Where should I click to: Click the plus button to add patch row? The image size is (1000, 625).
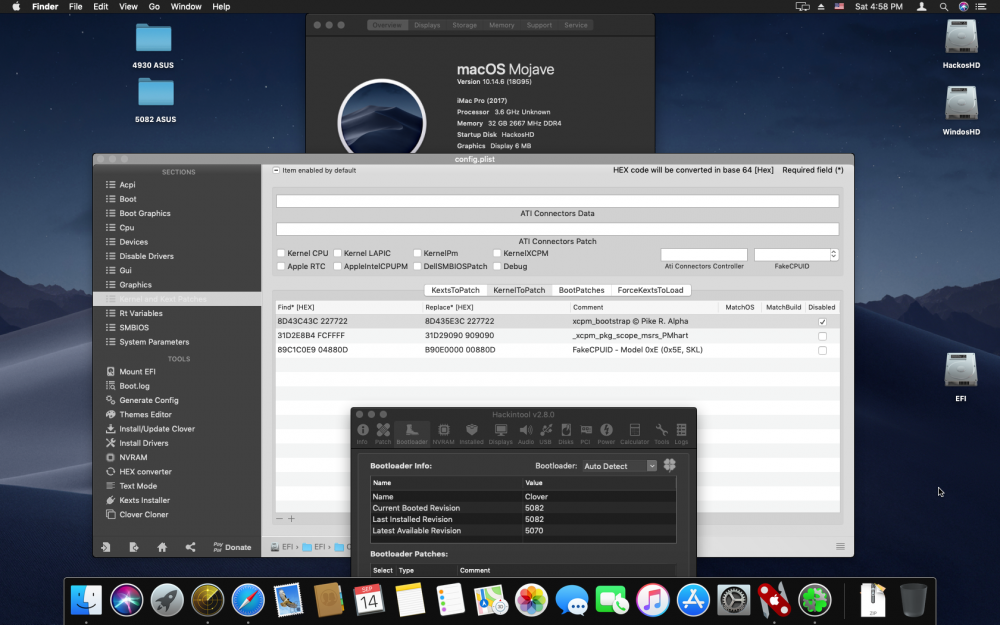(291, 518)
